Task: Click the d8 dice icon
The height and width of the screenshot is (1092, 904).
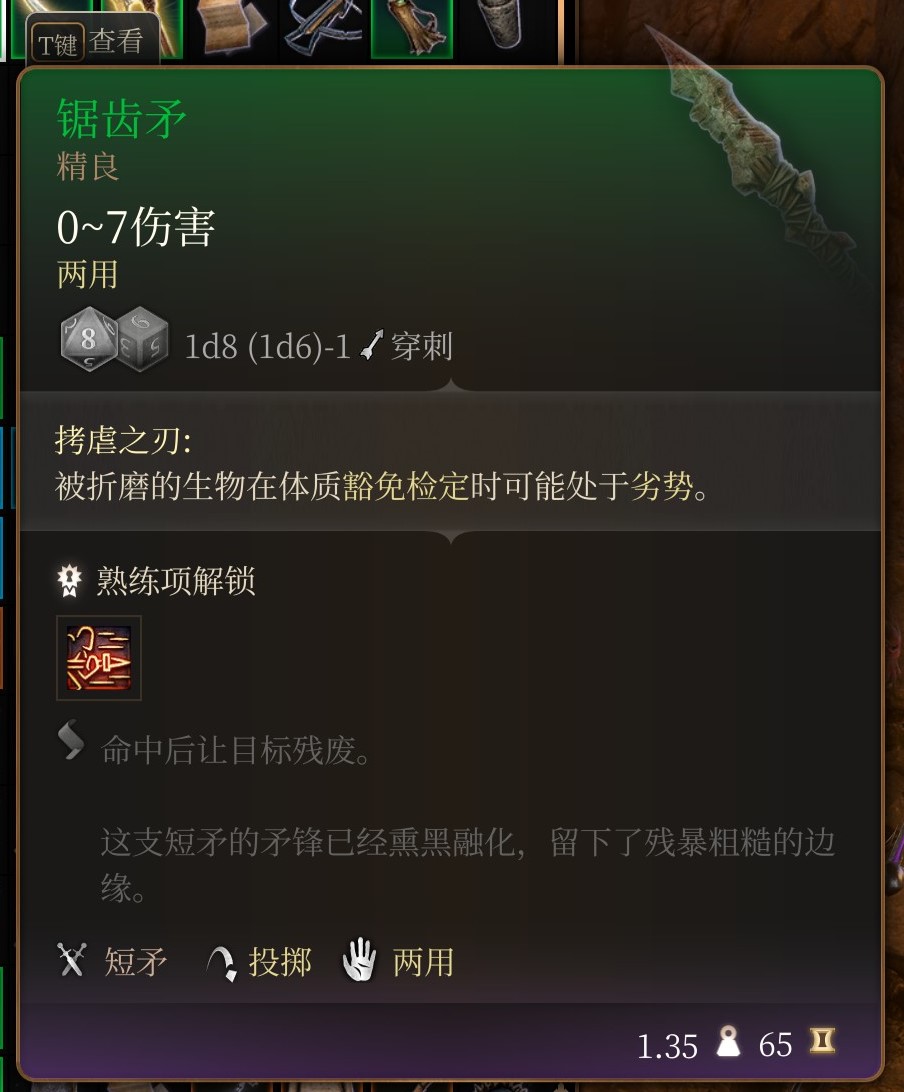Action: coord(88,338)
